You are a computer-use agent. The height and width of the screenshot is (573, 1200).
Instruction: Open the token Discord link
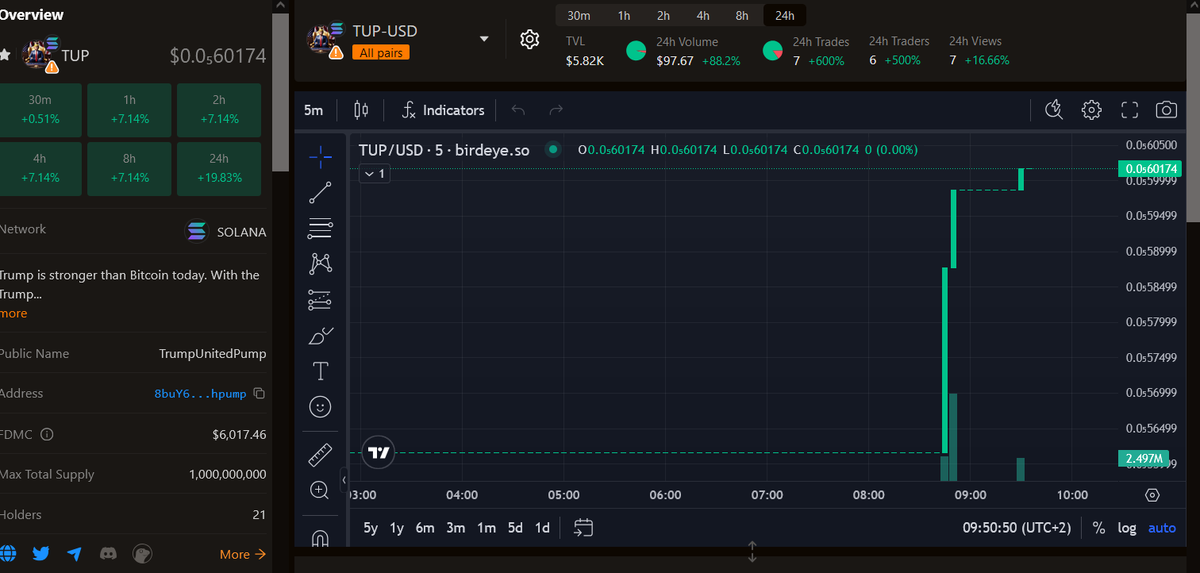point(109,553)
